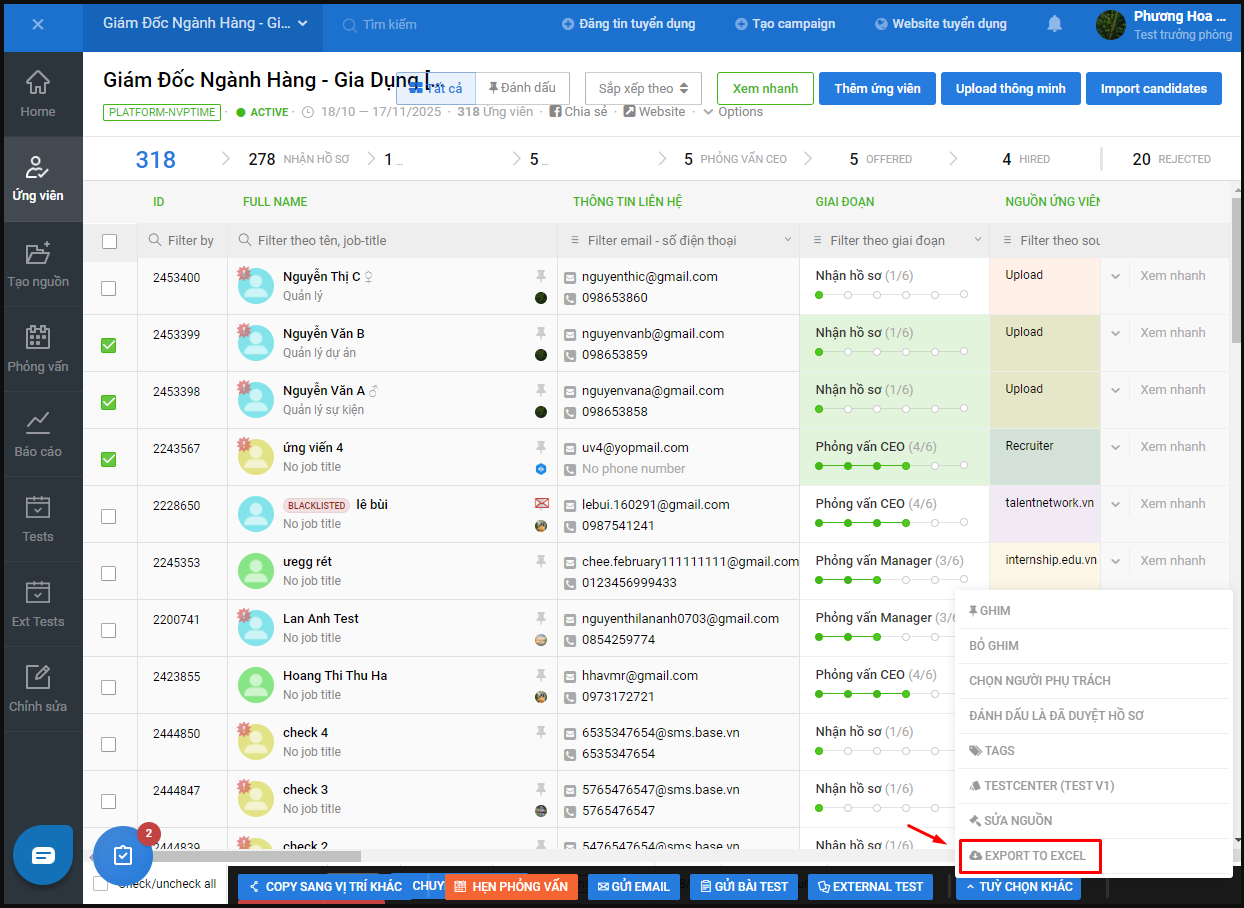
Task: Pin candidate Hoang Thi Thu Ha
Action: pyautogui.click(x=541, y=675)
